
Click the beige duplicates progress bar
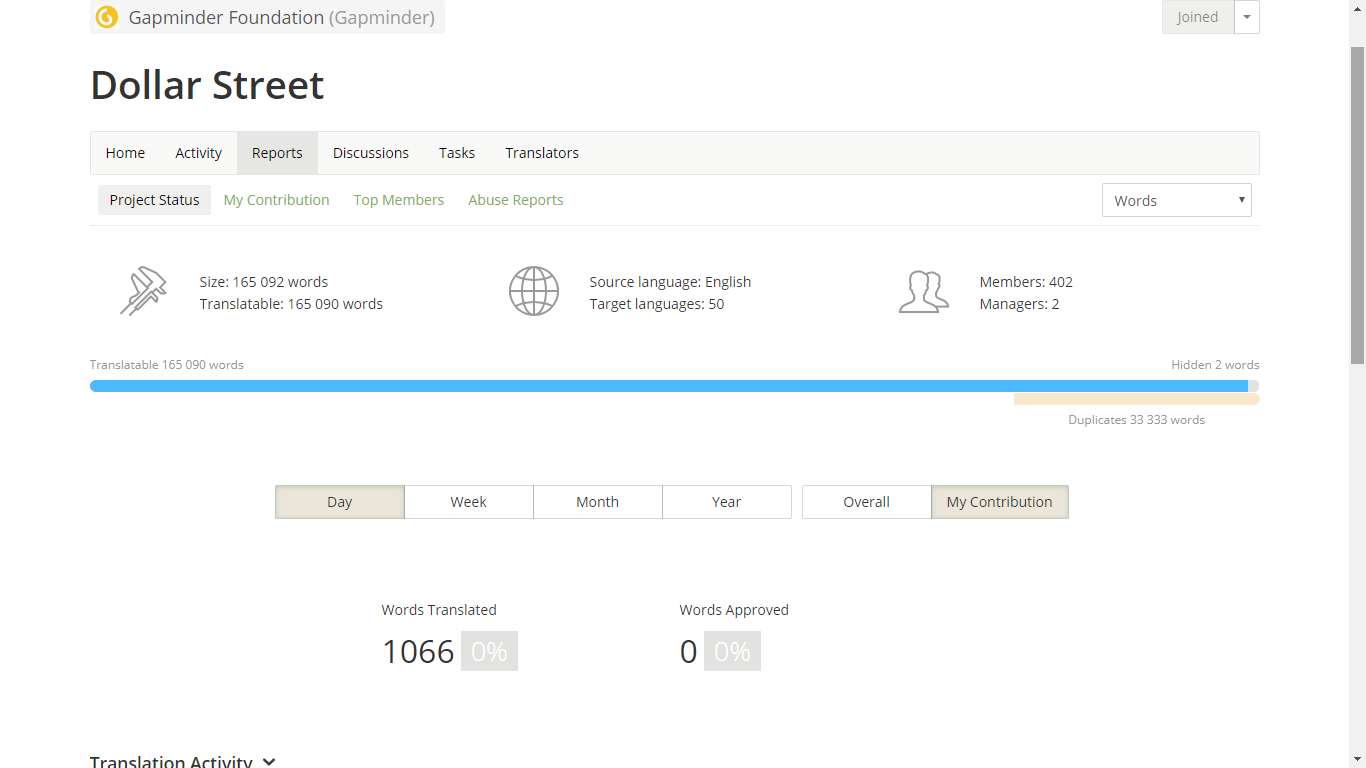[x=1137, y=399]
